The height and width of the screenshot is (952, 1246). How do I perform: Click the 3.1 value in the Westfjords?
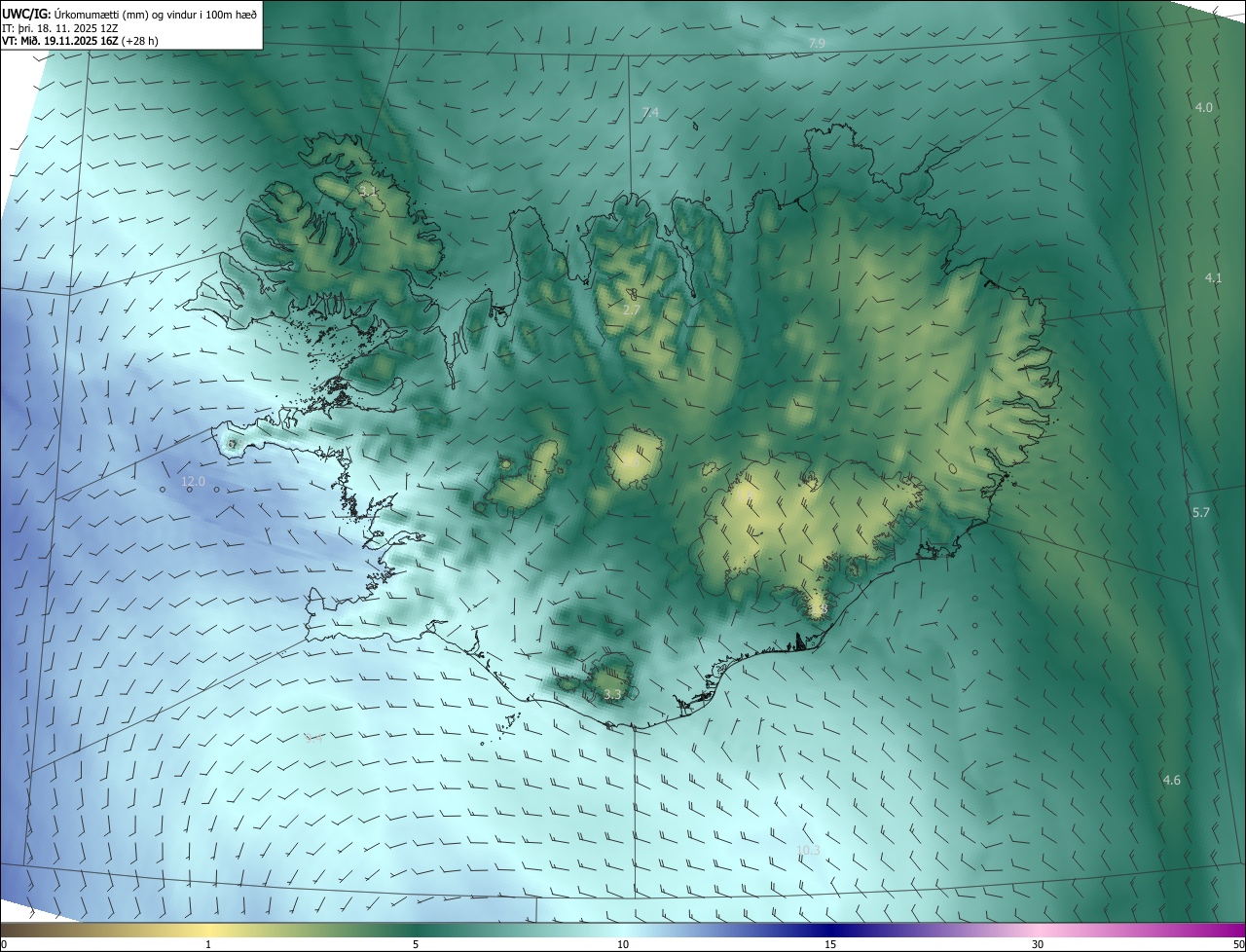[368, 191]
